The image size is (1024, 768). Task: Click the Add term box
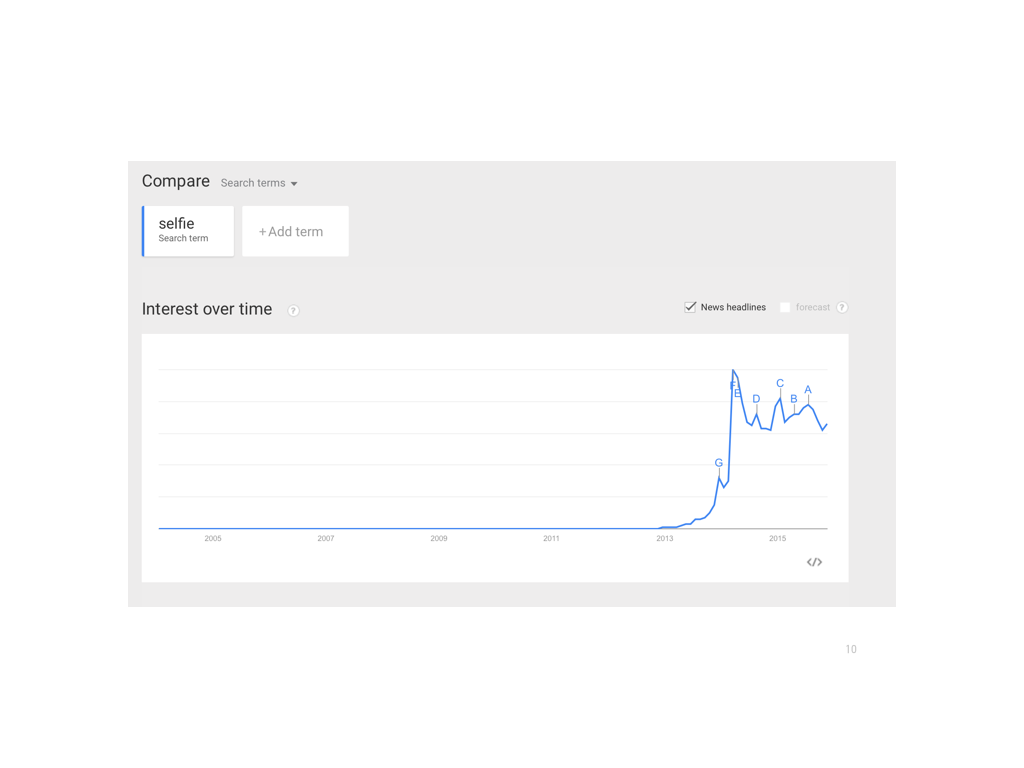click(x=295, y=231)
